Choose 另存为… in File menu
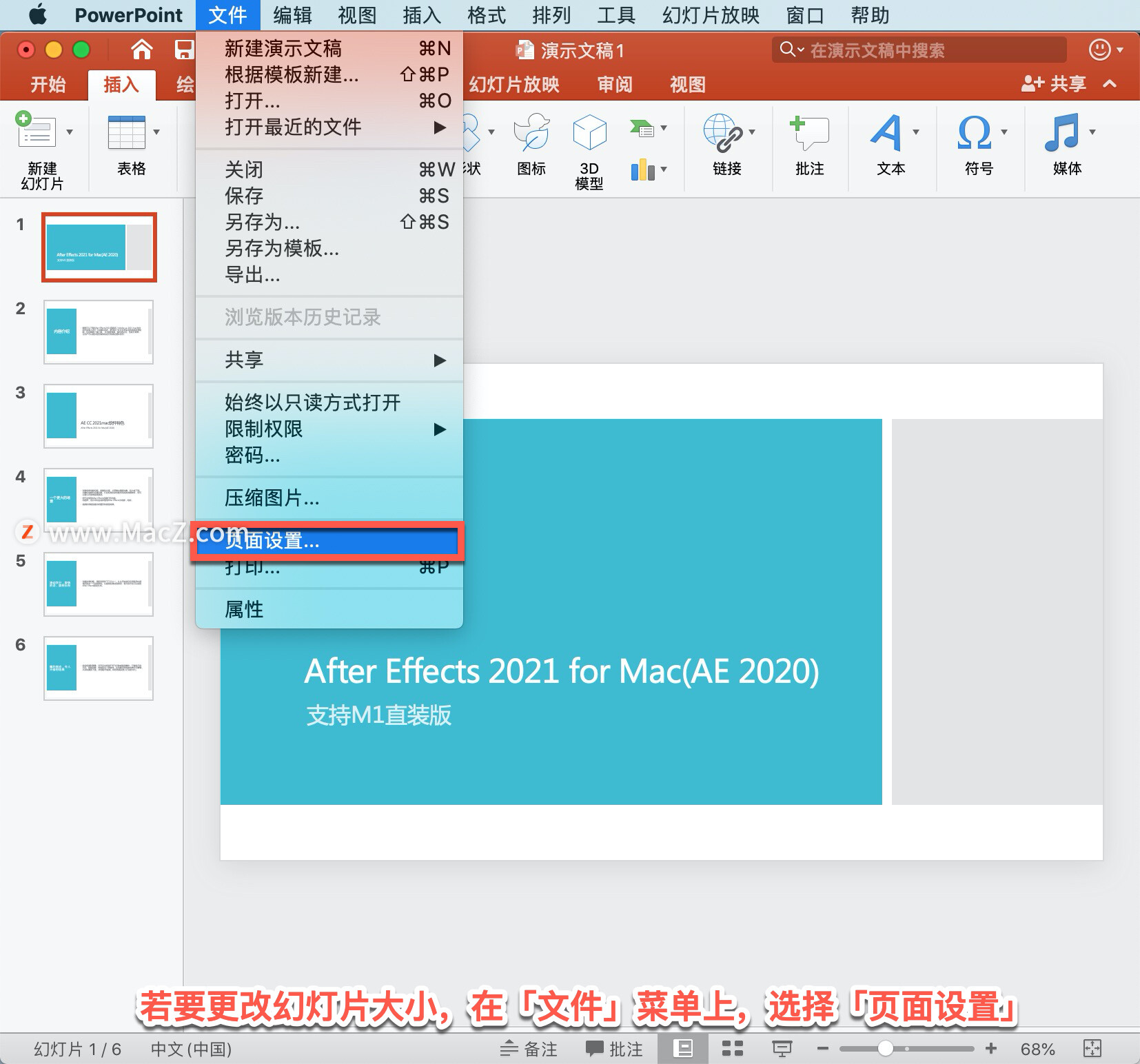This screenshot has height=1064, width=1140. (329, 222)
